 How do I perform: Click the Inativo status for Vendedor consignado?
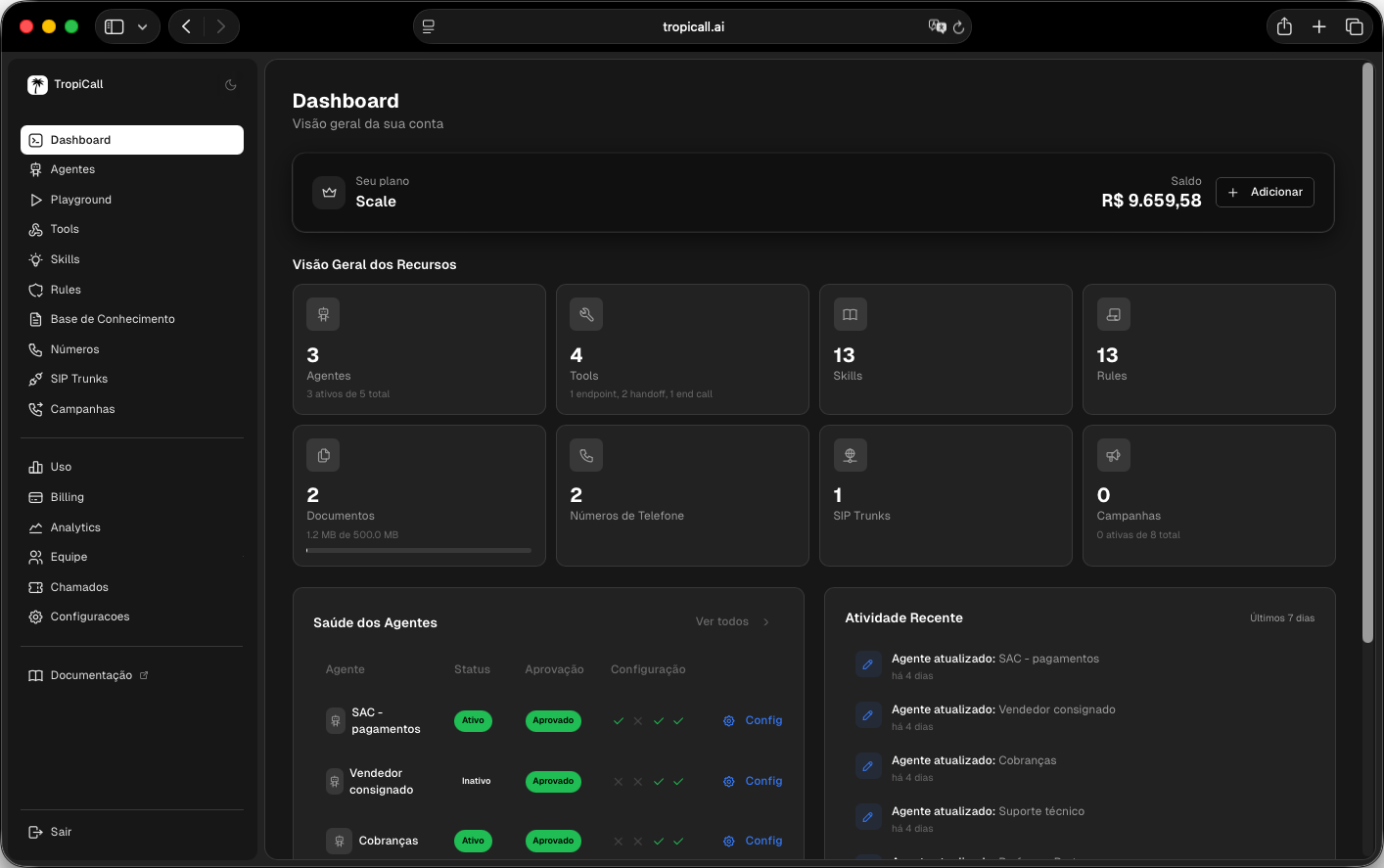(476, 781)
